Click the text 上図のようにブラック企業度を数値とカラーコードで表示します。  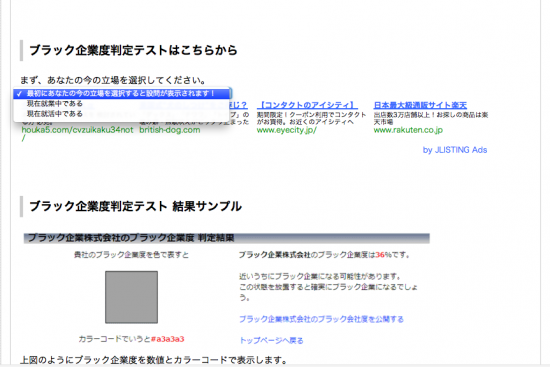154,360
